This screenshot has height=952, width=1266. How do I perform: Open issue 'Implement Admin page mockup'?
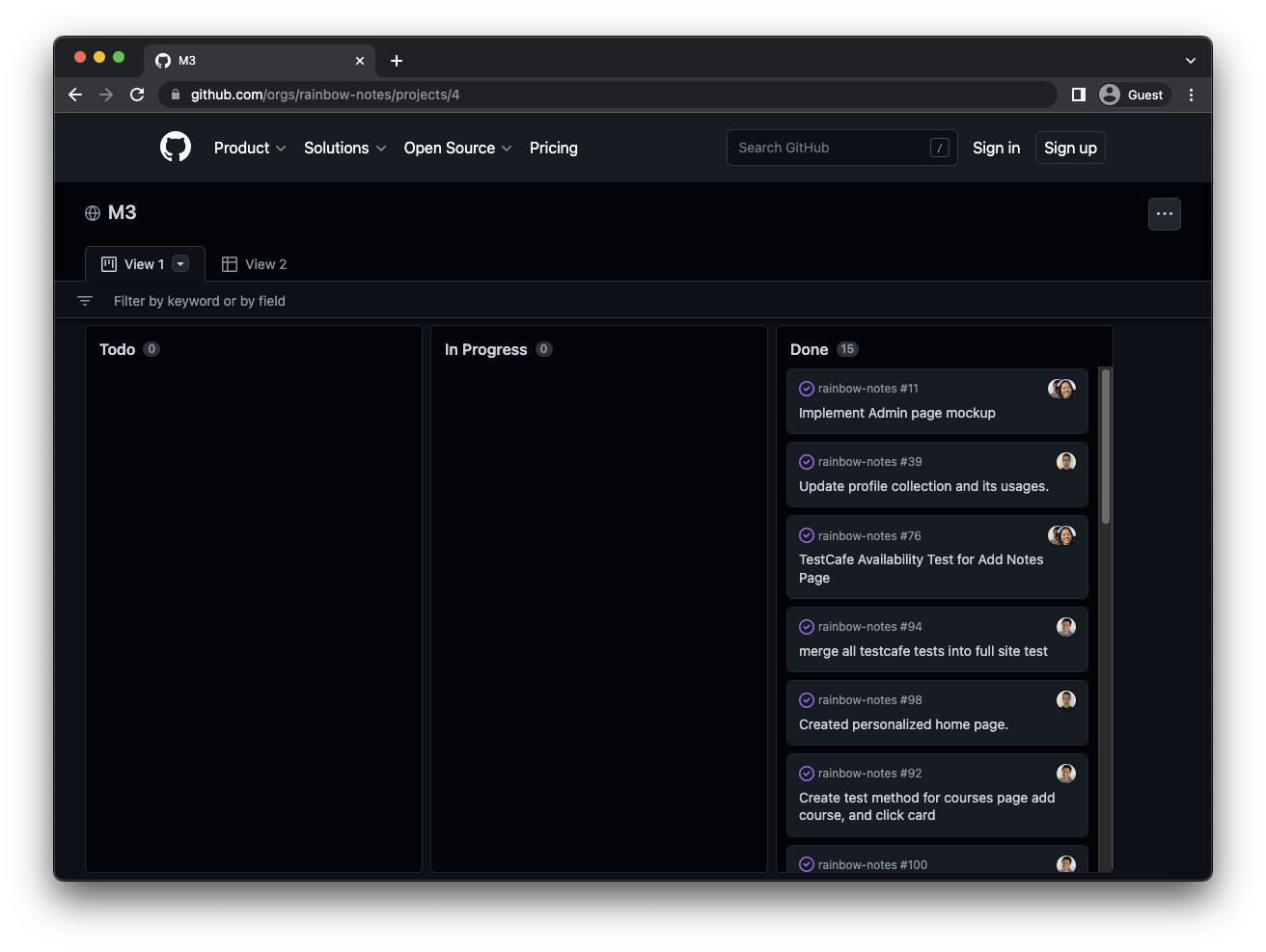[897, 413]
